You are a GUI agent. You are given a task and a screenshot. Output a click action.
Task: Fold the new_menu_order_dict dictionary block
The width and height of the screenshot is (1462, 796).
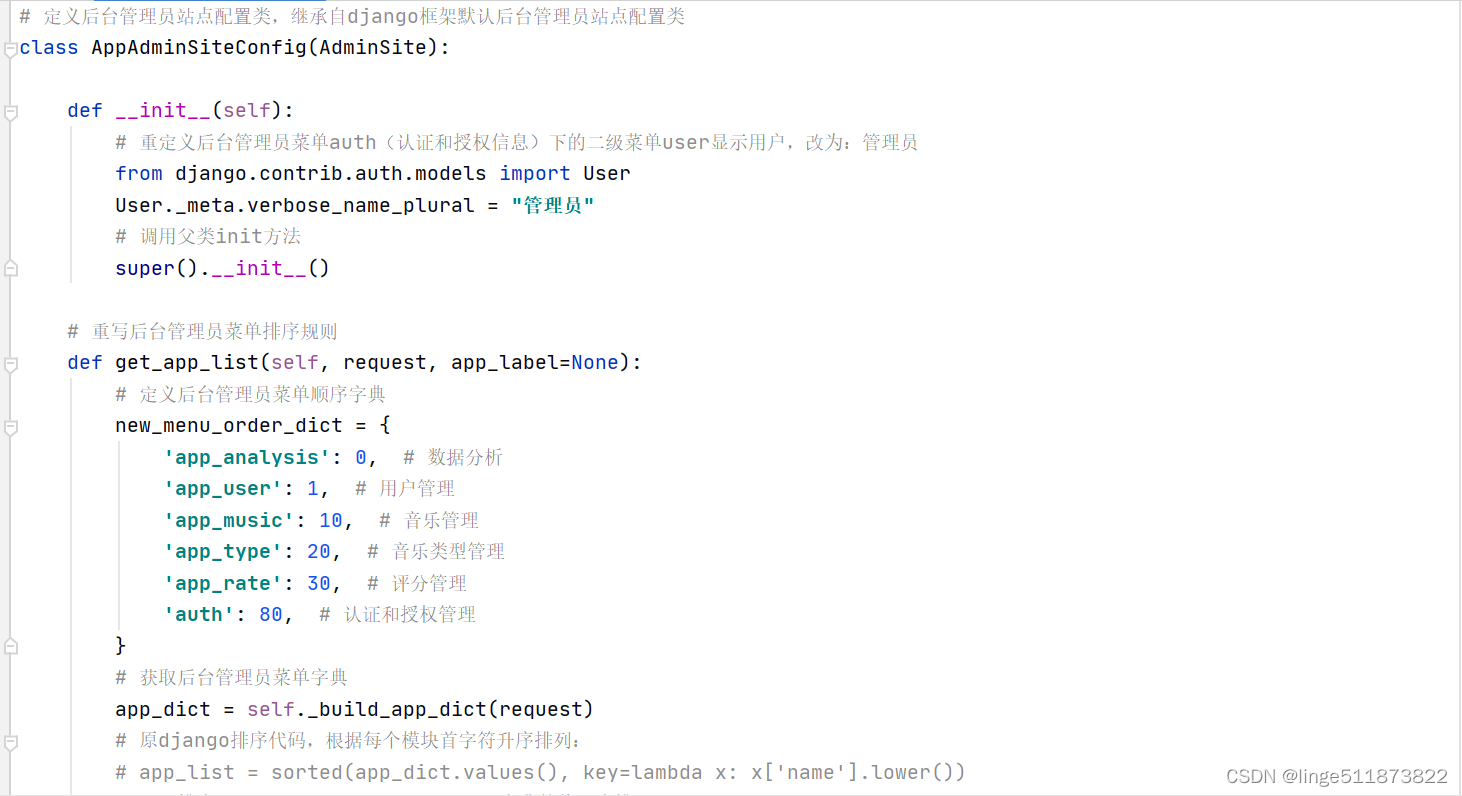(x=11, y=428)
